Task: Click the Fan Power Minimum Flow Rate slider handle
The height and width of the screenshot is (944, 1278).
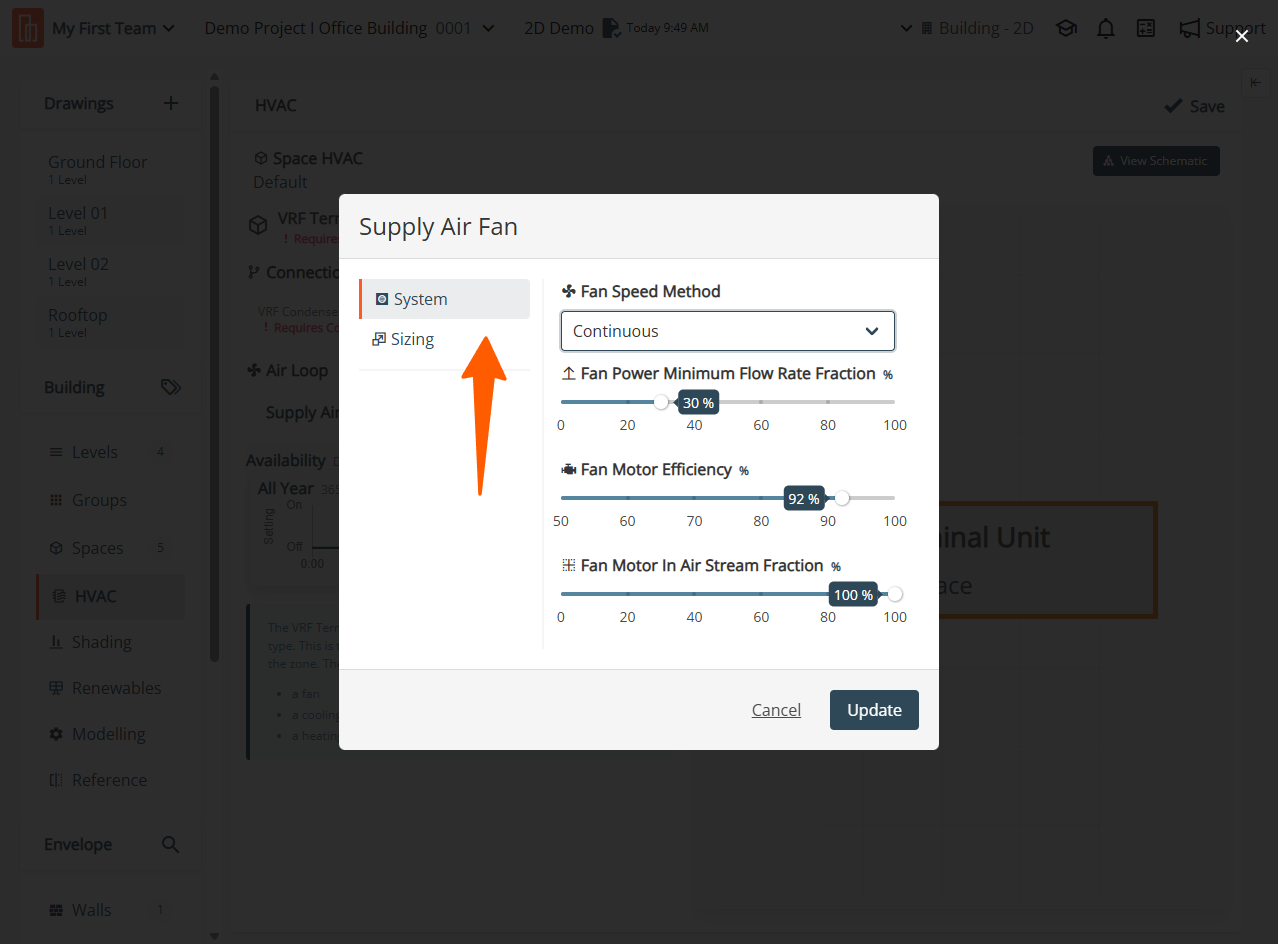Action: point(661,402)
